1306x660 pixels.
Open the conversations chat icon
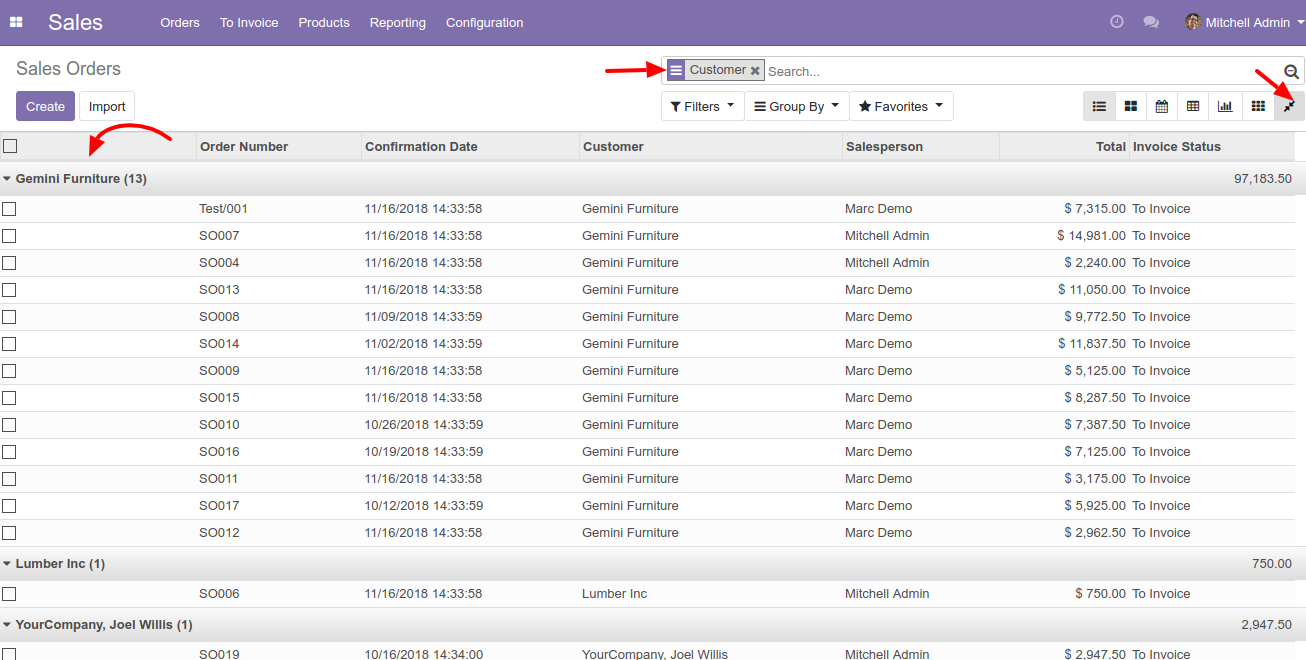click(x=1151, y=22)
